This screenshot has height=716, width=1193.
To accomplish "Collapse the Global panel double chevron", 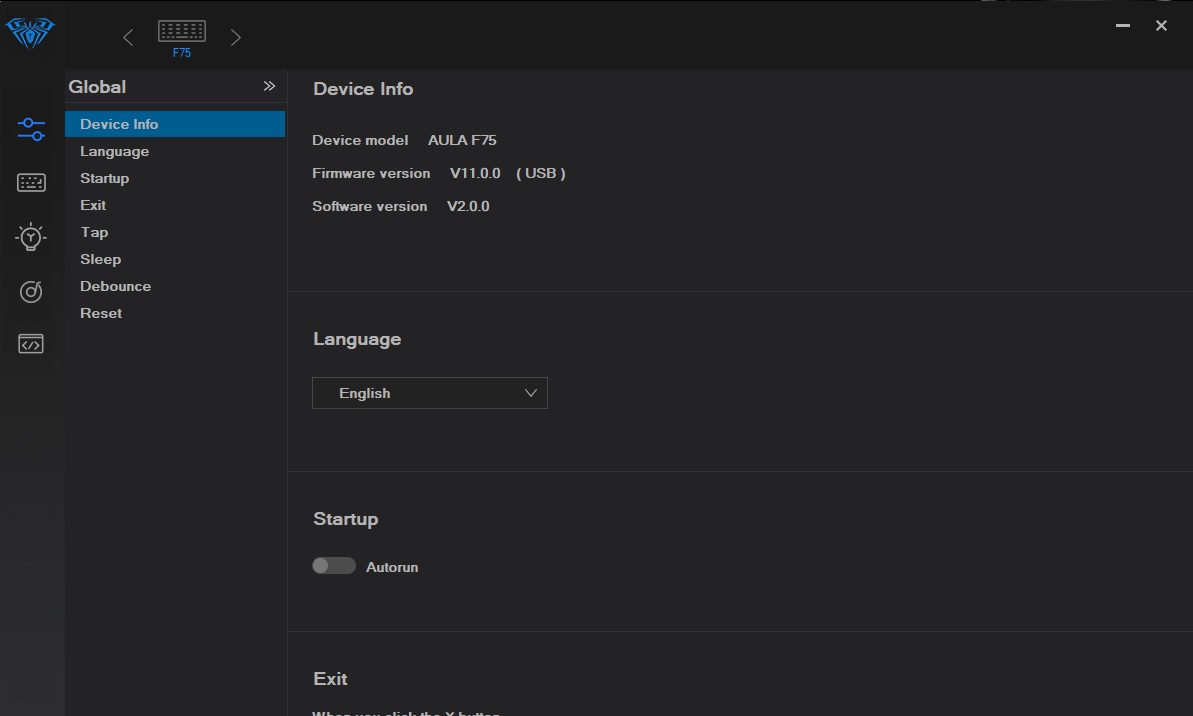I will pos(269,86).
